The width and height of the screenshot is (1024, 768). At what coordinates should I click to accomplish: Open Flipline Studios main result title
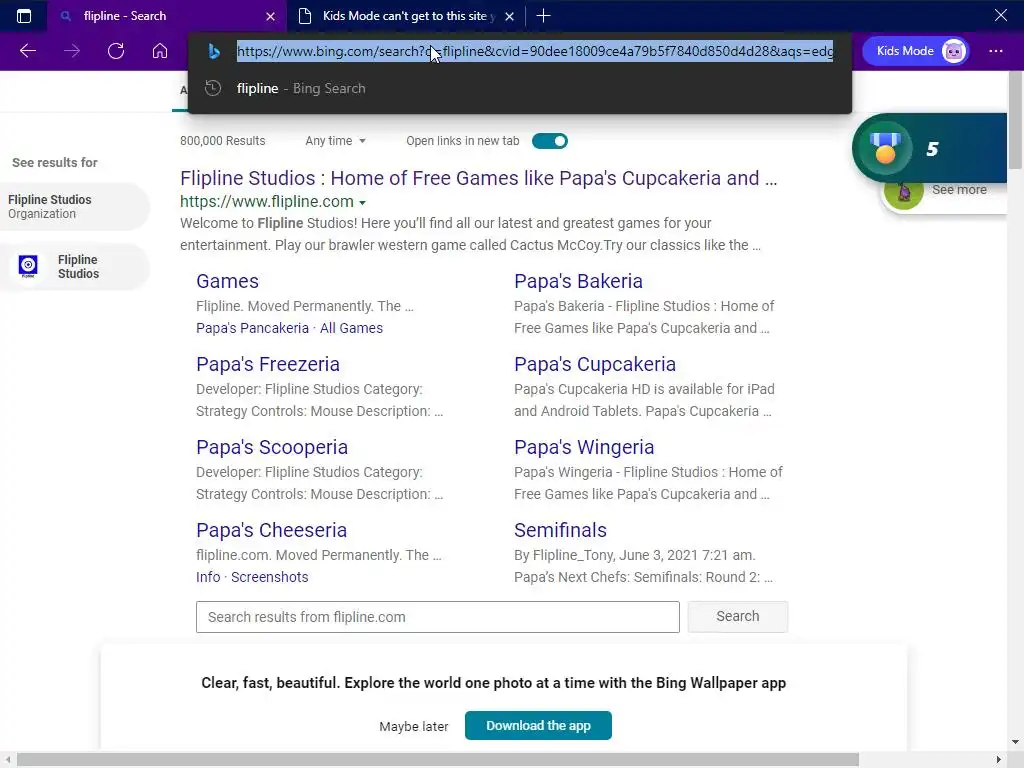pos(478,178)
